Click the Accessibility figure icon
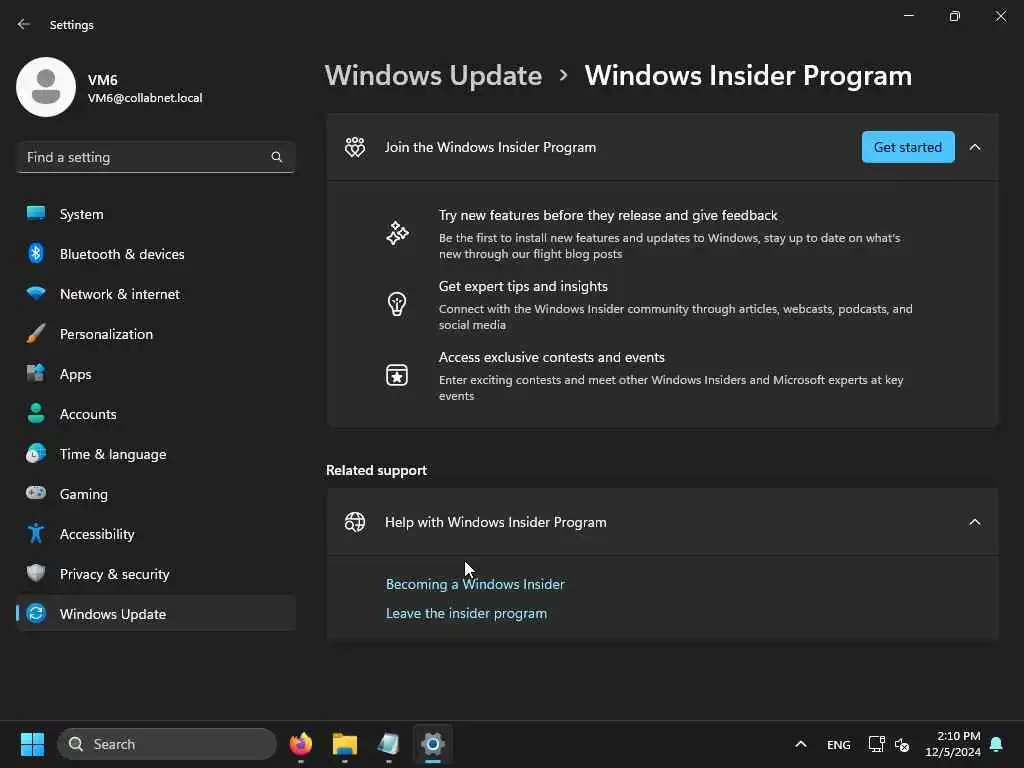Screen dimensions: 1024x768 (36, 534)
